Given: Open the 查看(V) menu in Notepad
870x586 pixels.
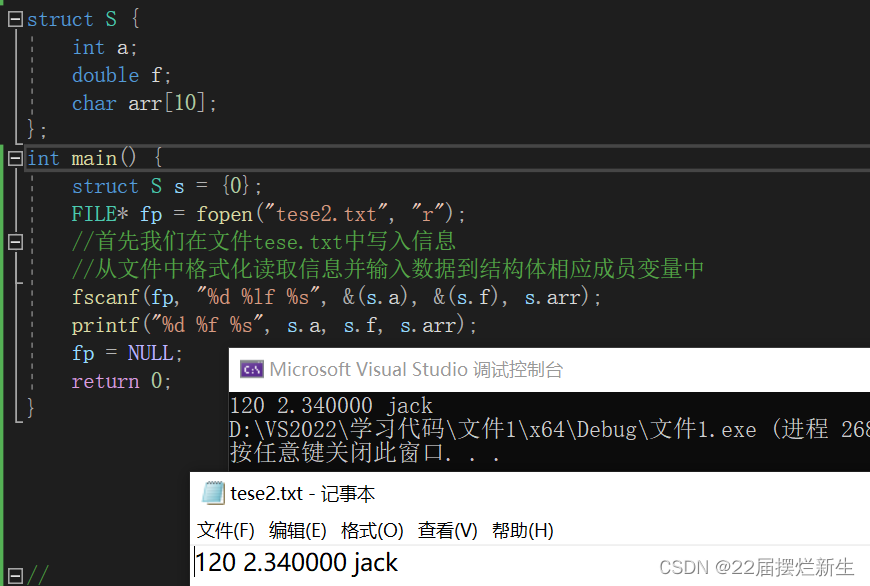Looking at the screenshot, I should pyautogui.click(x=448, y=531).
